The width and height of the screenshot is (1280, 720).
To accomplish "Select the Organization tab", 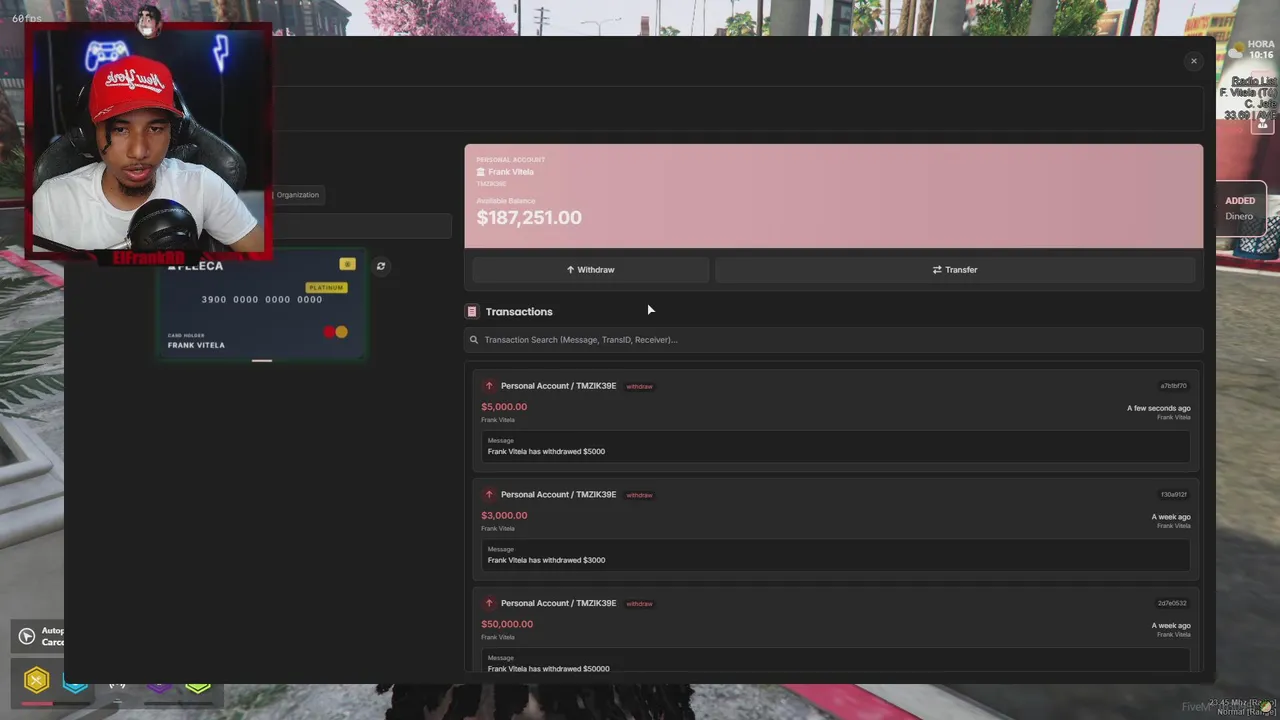I will click(x=297, y=195).
